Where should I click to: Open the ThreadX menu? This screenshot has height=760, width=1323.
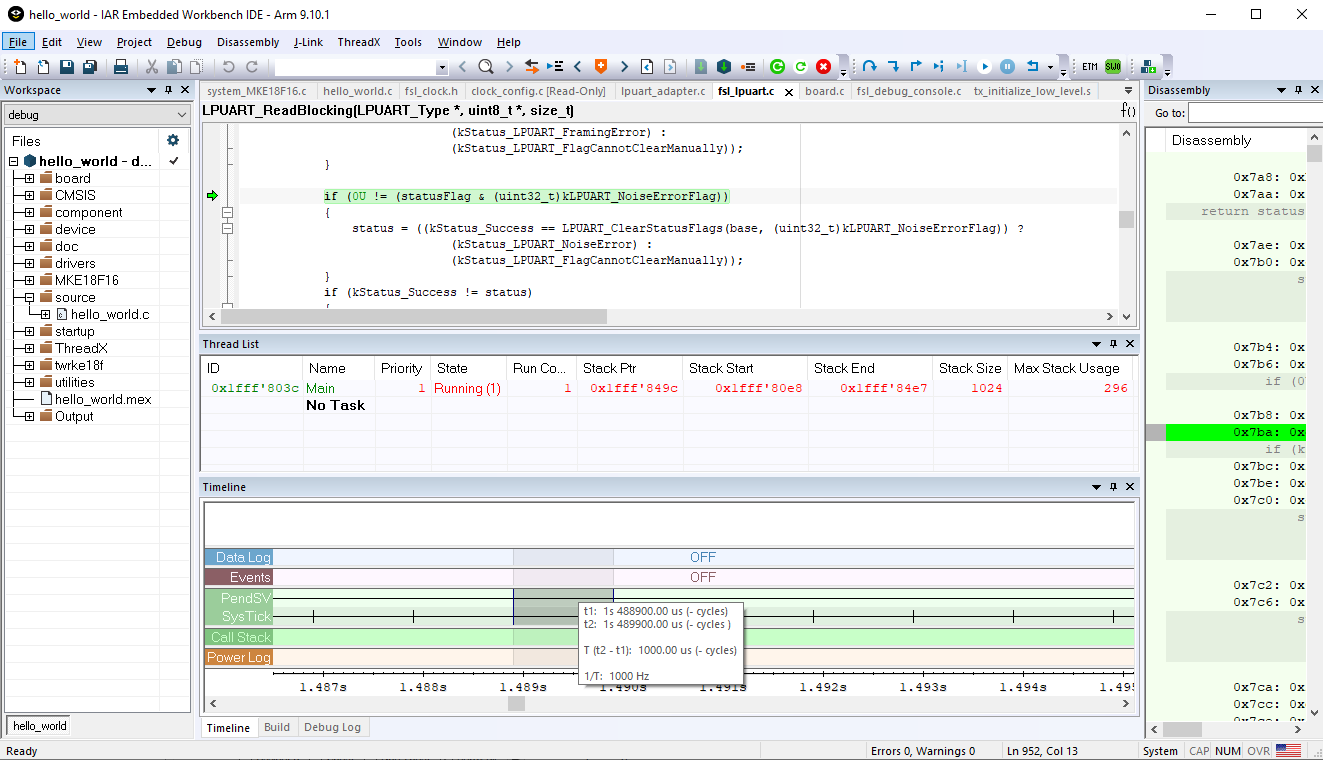click(x=358, y=42)
